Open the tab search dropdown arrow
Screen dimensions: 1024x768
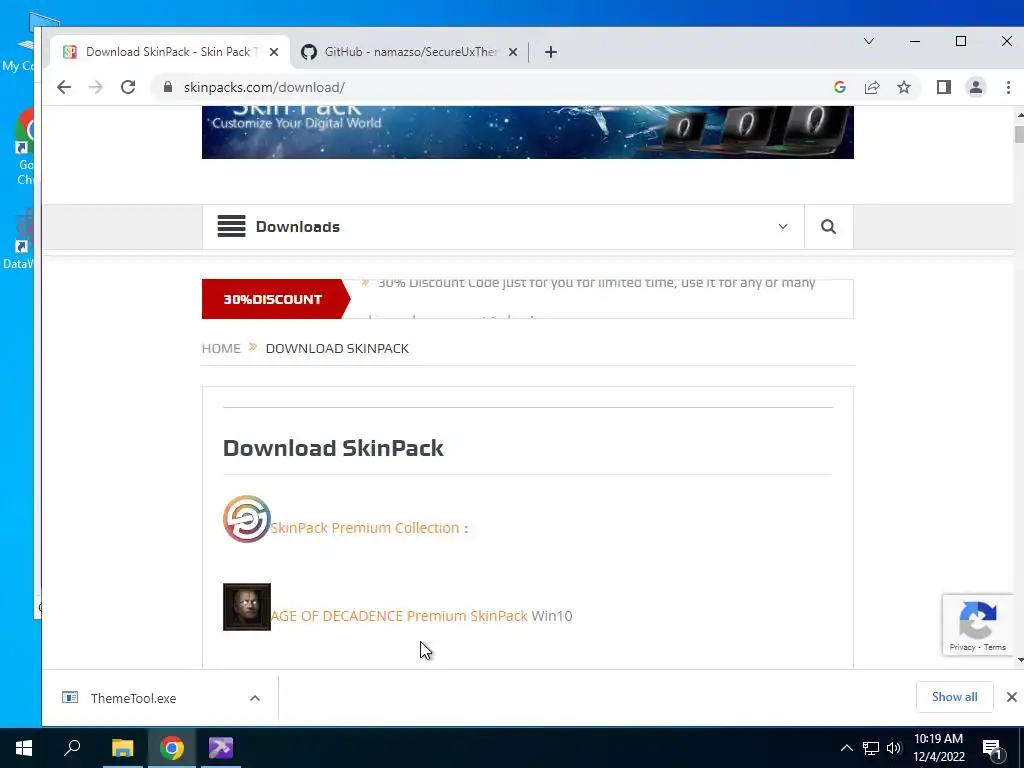point(869,41)
